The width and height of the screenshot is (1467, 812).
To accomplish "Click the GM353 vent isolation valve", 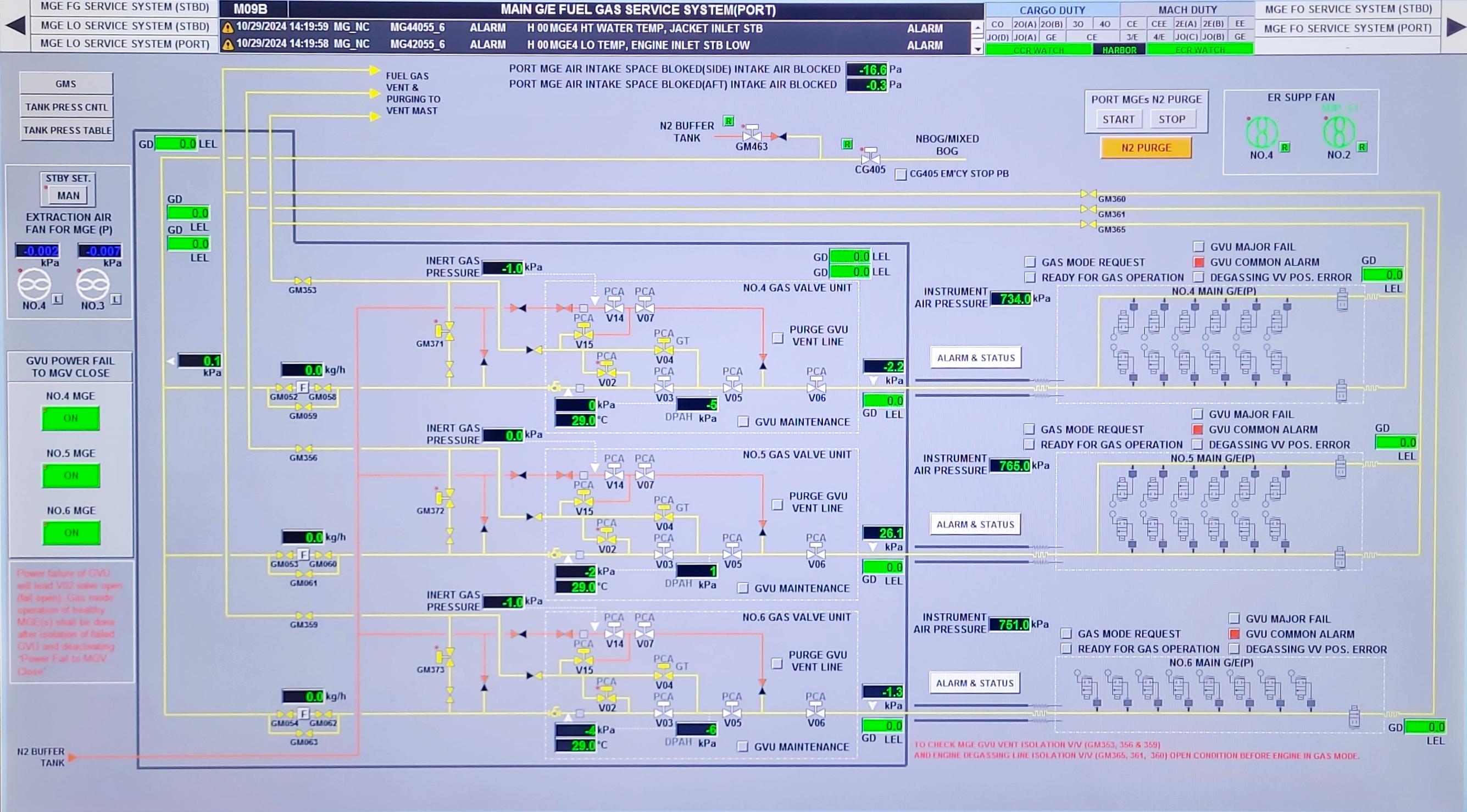I will [x=303, y=281].
